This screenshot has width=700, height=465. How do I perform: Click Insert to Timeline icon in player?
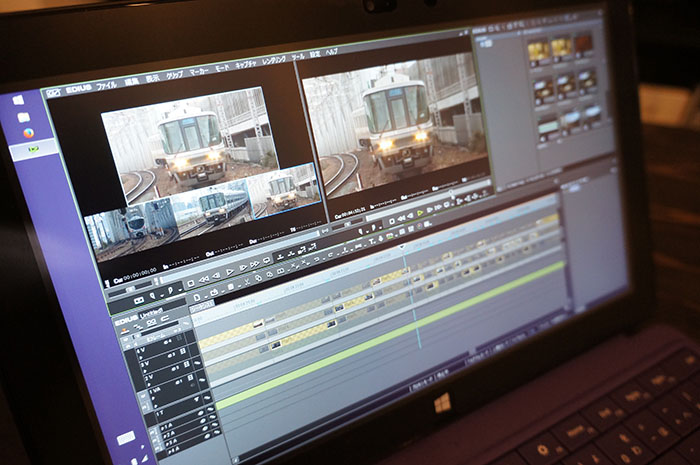pyautogui.click(x=280, y=256)
